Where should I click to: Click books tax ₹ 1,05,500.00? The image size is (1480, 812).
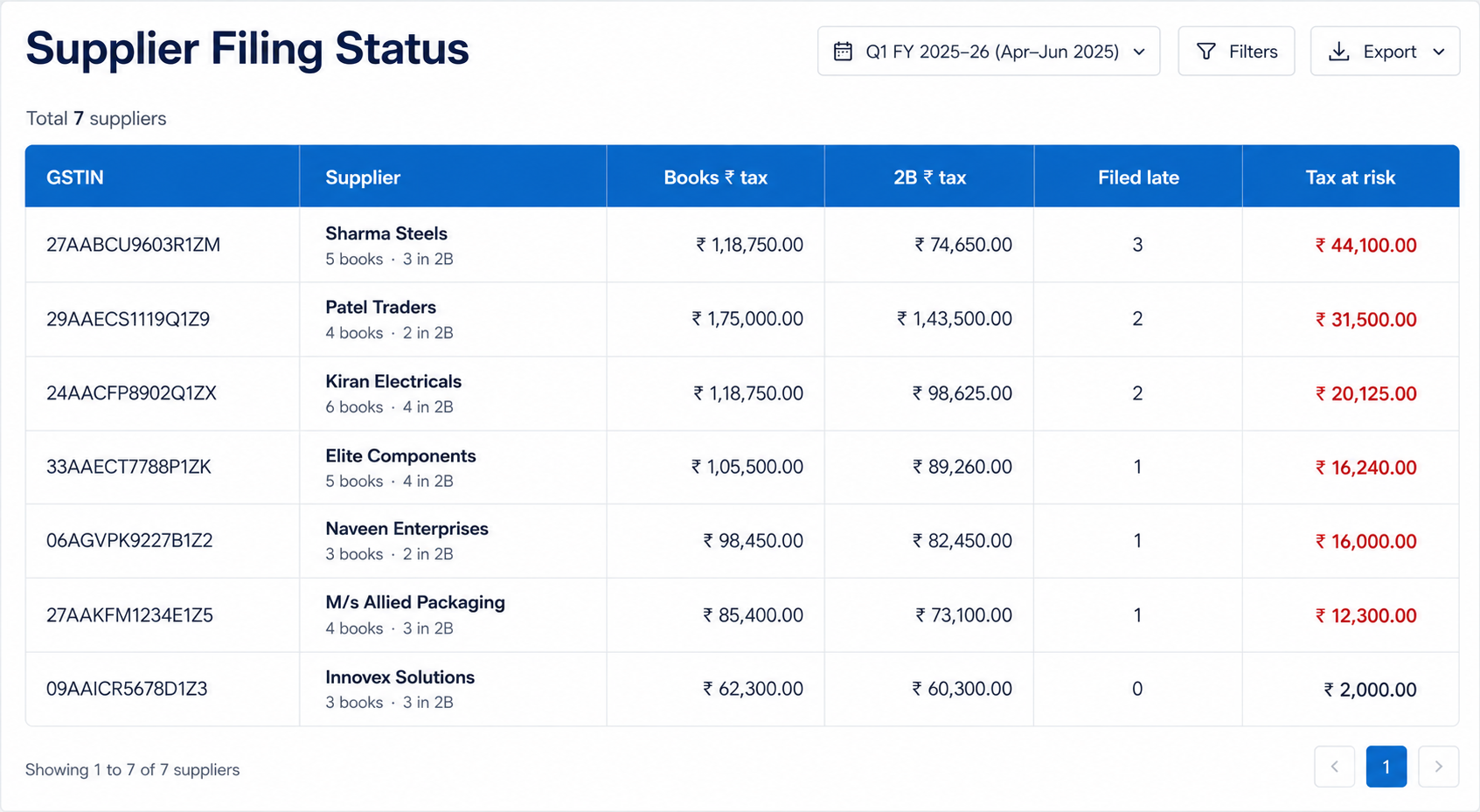pyautogui.click(x=747, y=467)
